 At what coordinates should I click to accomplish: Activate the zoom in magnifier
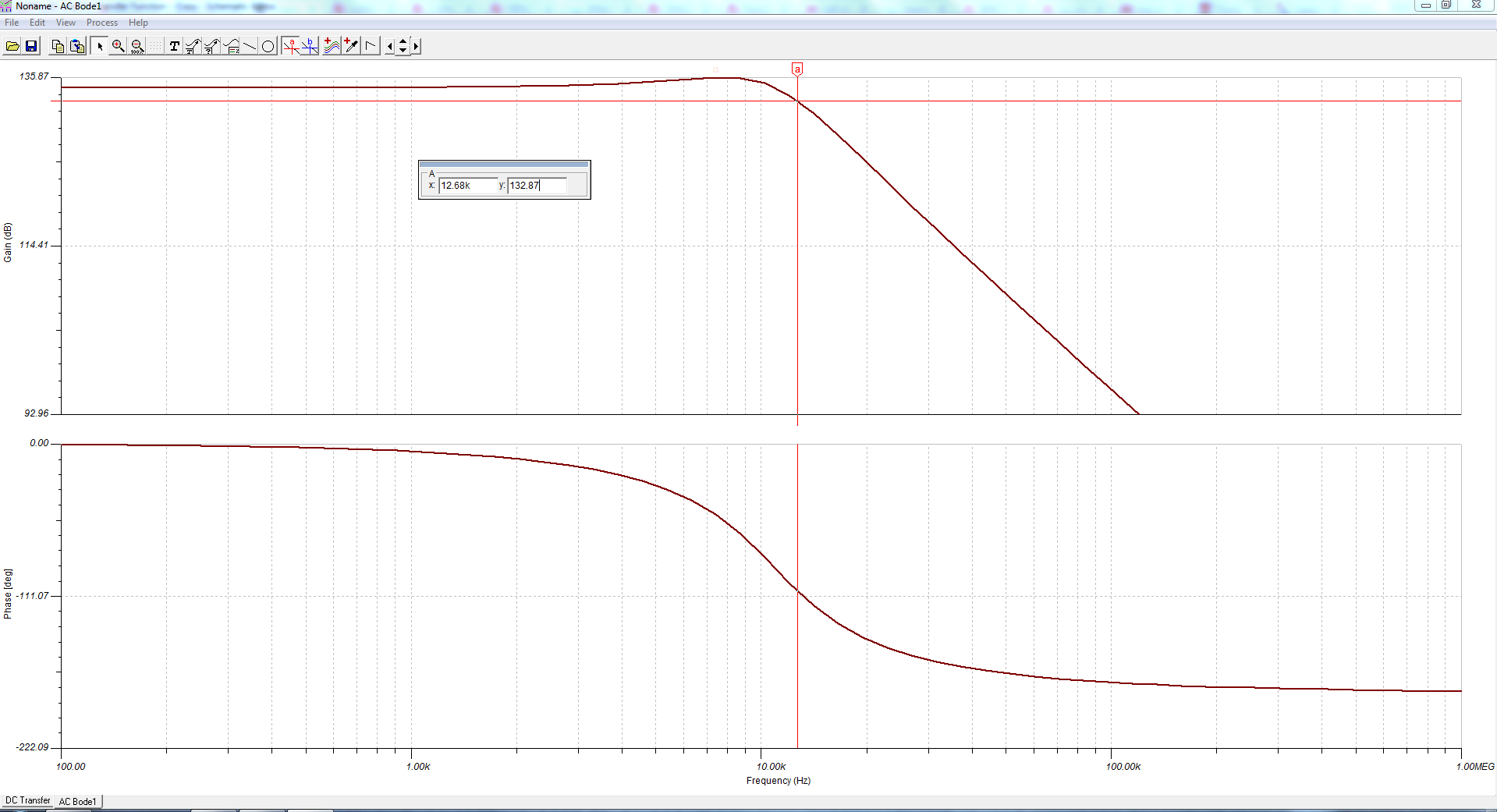tap(119, 46)
